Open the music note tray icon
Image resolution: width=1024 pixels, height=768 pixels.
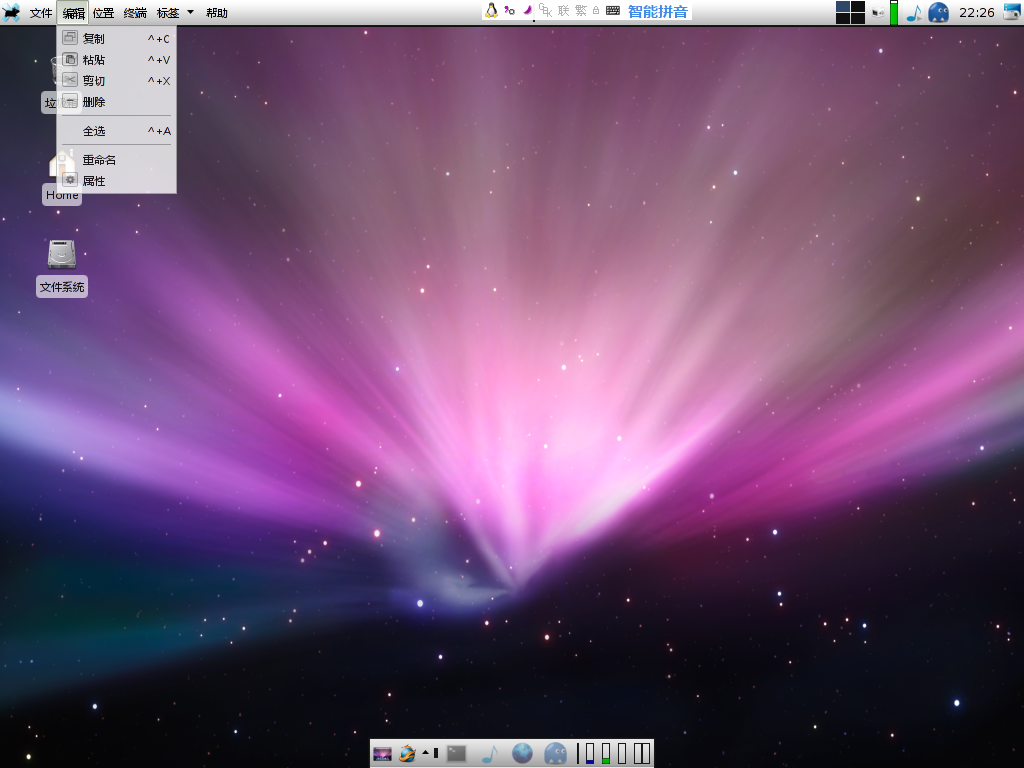click(x=914, y=12)
